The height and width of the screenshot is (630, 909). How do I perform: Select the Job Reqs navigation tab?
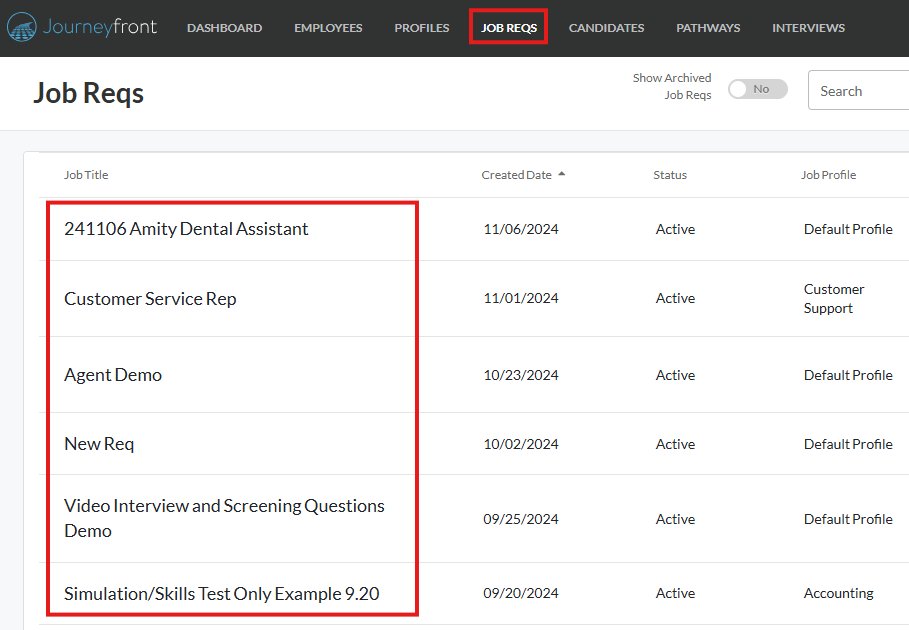[x=508, y=28]
